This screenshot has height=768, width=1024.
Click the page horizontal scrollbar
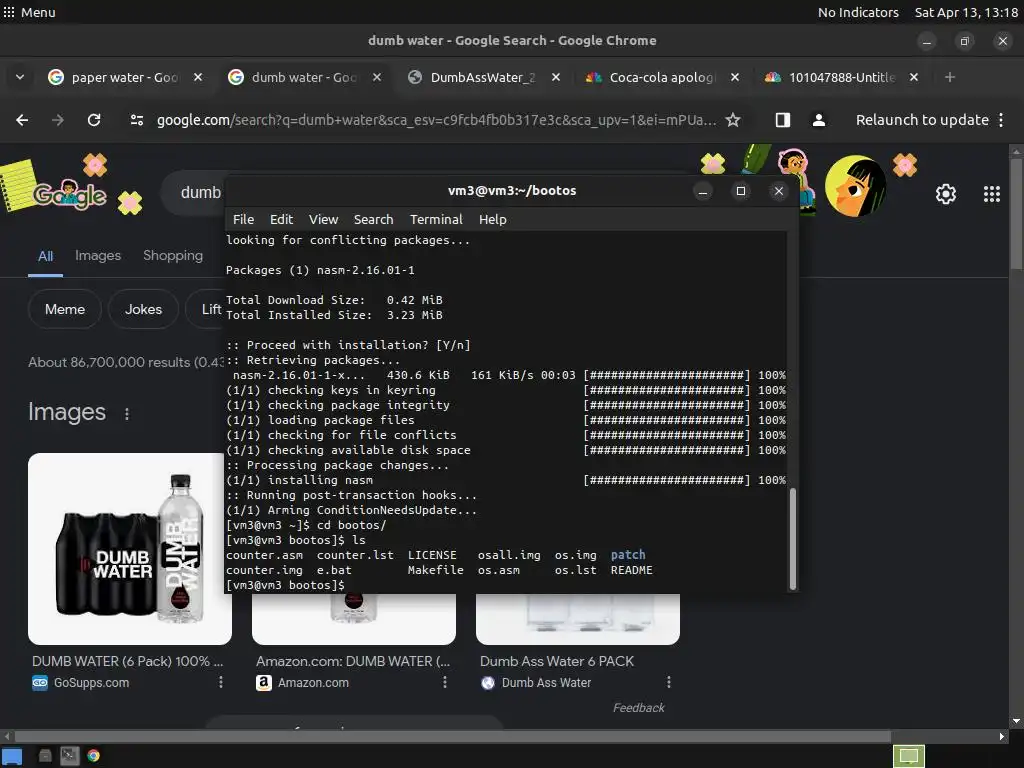tap(451, 736)
